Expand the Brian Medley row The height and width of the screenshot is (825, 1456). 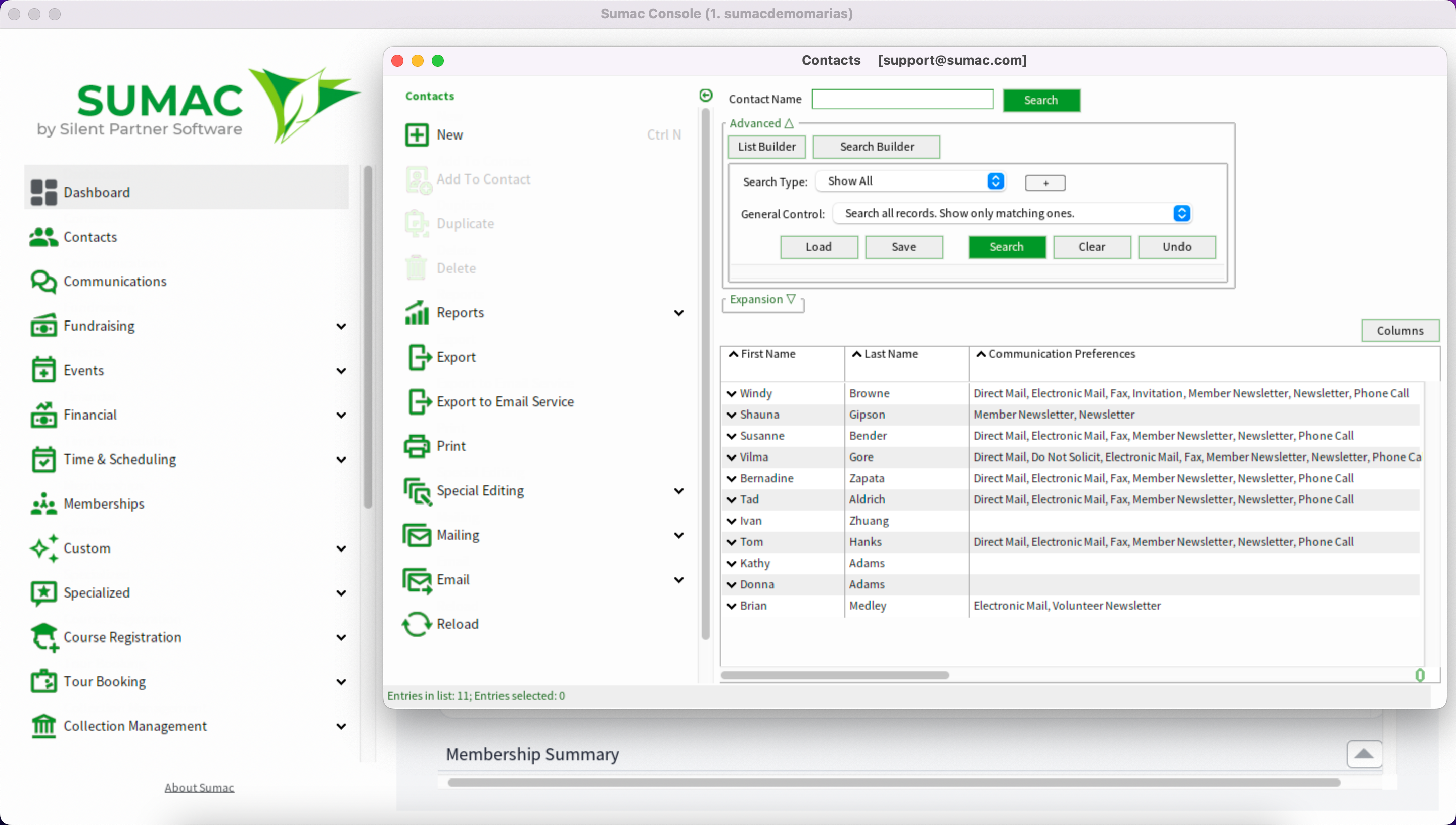tap(732, 606)
